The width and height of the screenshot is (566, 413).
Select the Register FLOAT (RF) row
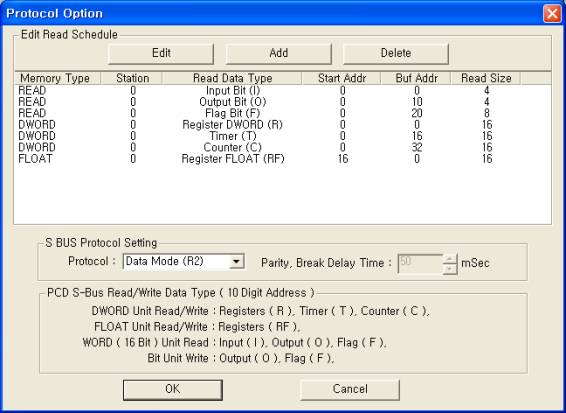pyautogui.click(x=282, y=158)
